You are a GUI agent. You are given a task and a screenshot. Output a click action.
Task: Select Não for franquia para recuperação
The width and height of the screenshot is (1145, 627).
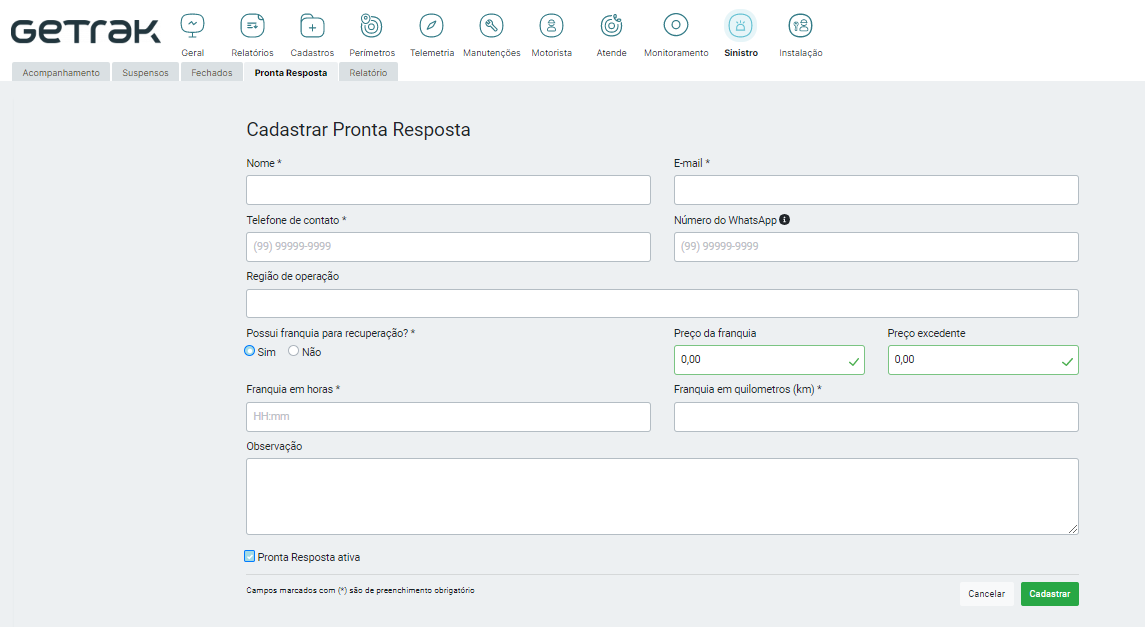click(x=294, y=351)
